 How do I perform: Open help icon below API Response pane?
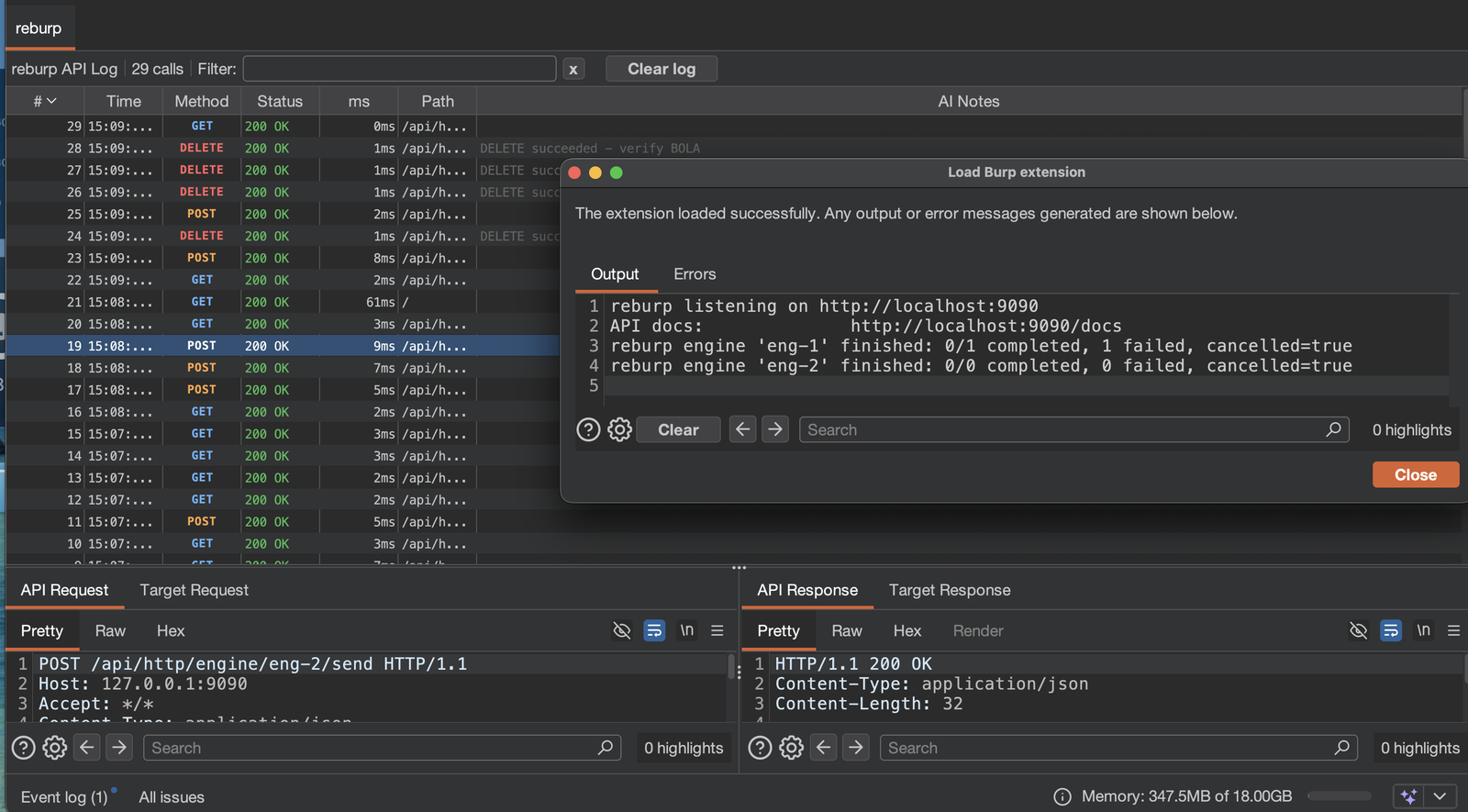point(760,748)
